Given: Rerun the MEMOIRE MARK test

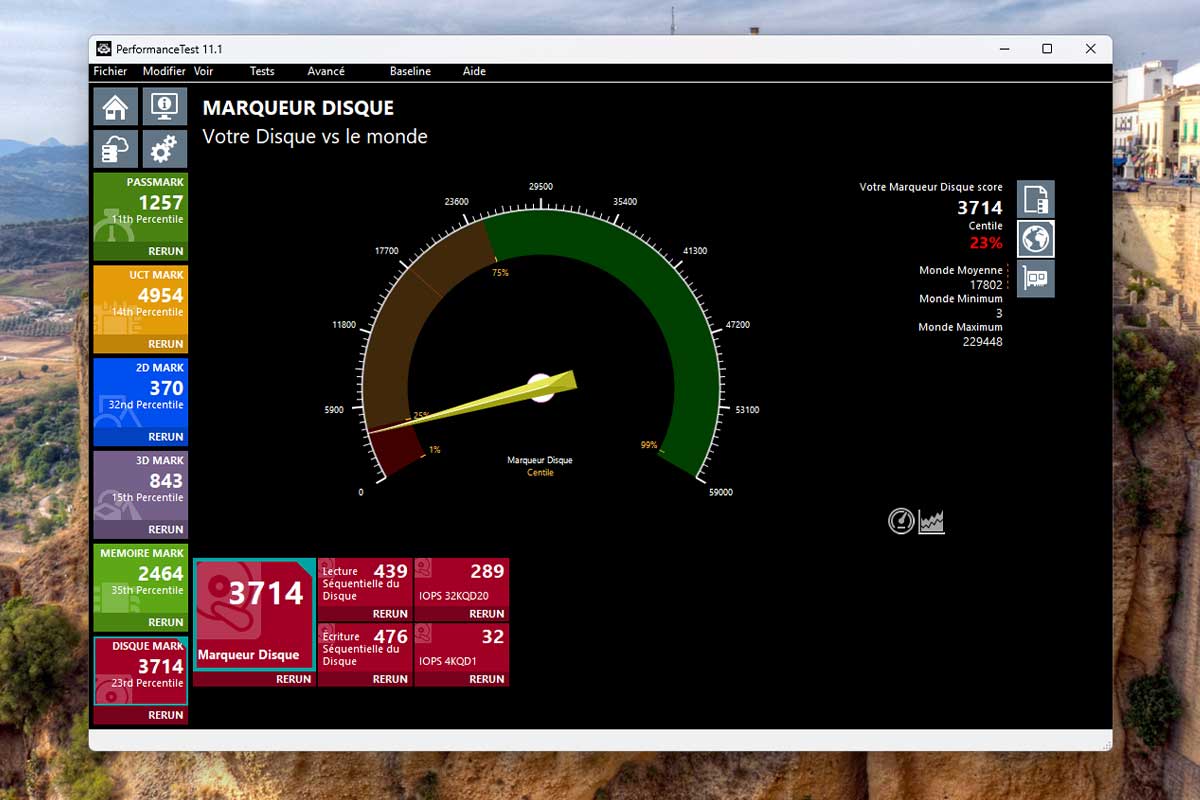Looking at the screenshot, I should point(166,622).
